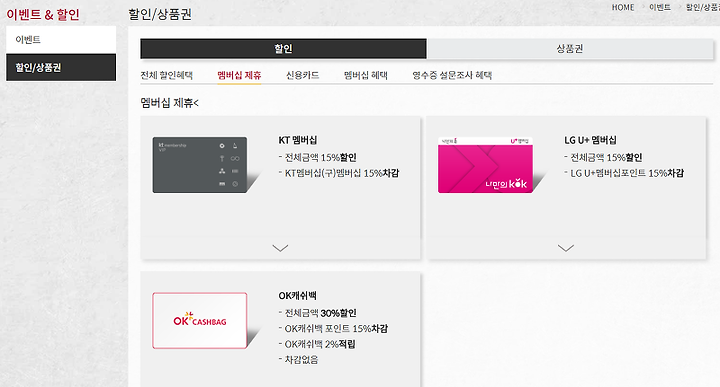
Task: Click the text '전체금액 30%할인'
Action: point(321,313)
